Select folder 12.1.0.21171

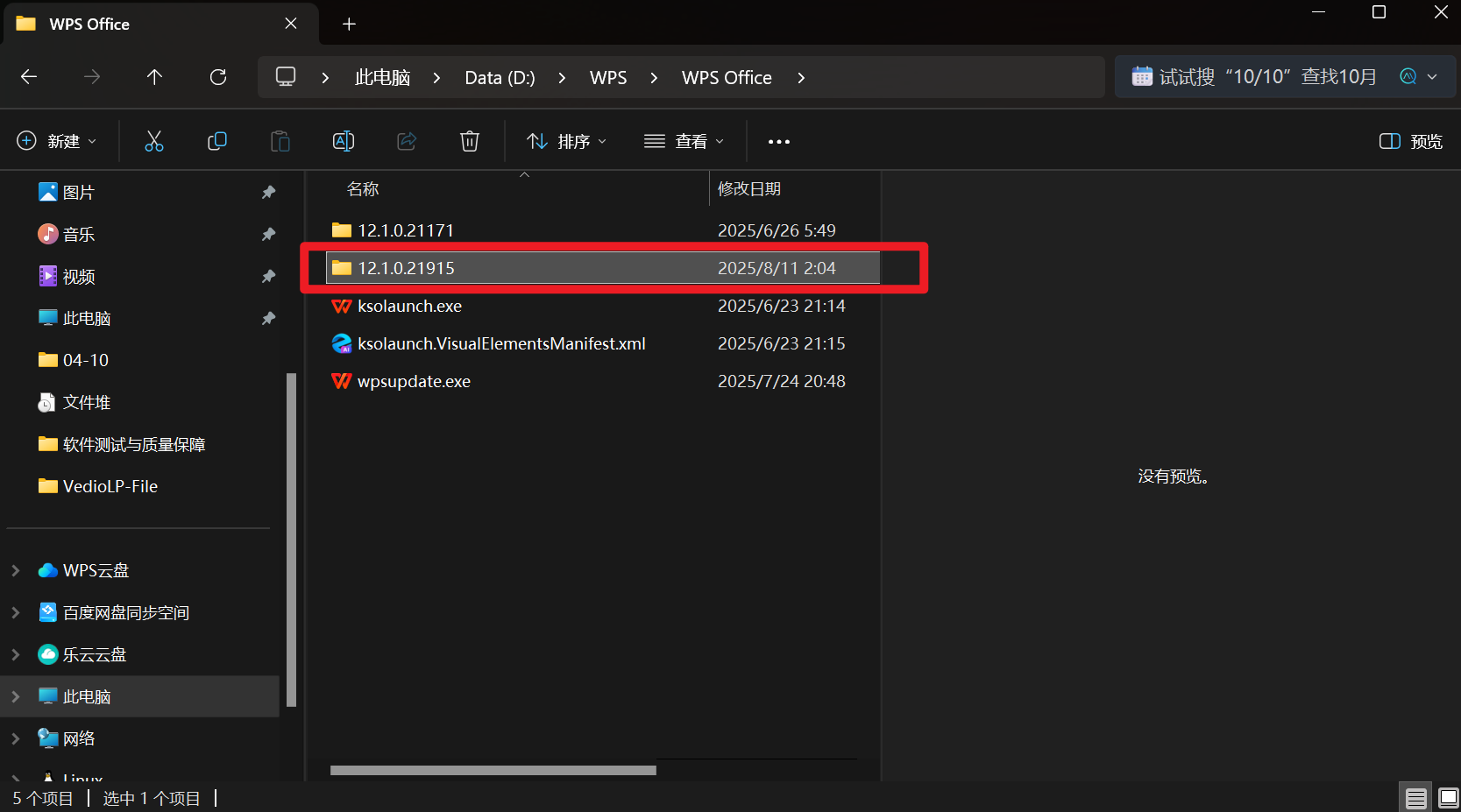[x=603, y=230]
